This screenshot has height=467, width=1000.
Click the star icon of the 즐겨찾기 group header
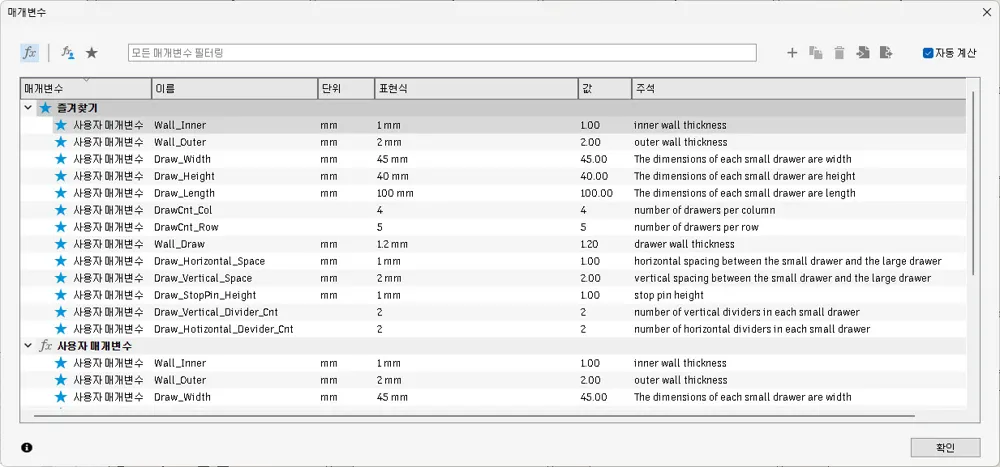(x=45, y=108)
